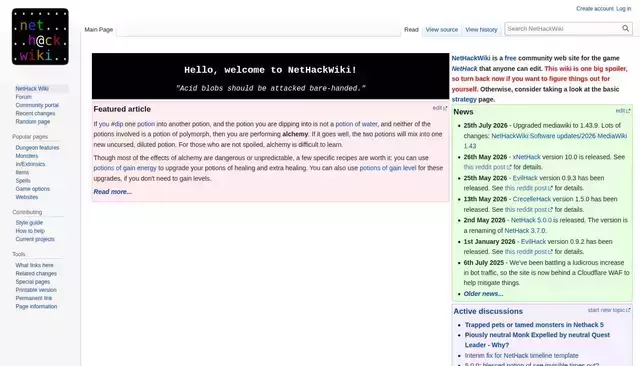Click the Permanent link tool
The image size is (640, 366).
tap(33, 298)
